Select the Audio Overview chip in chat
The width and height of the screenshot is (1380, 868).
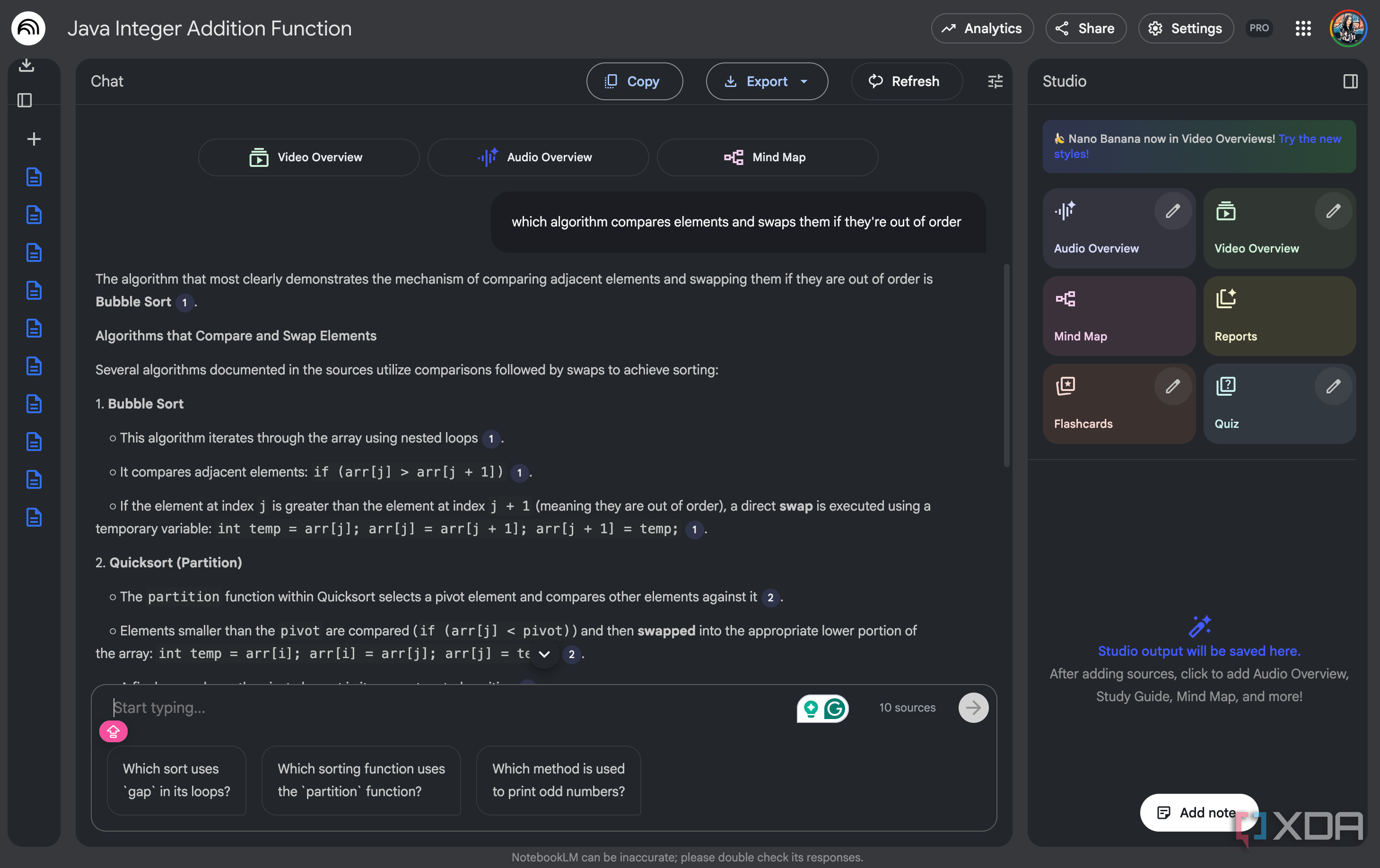coord(538,157)
